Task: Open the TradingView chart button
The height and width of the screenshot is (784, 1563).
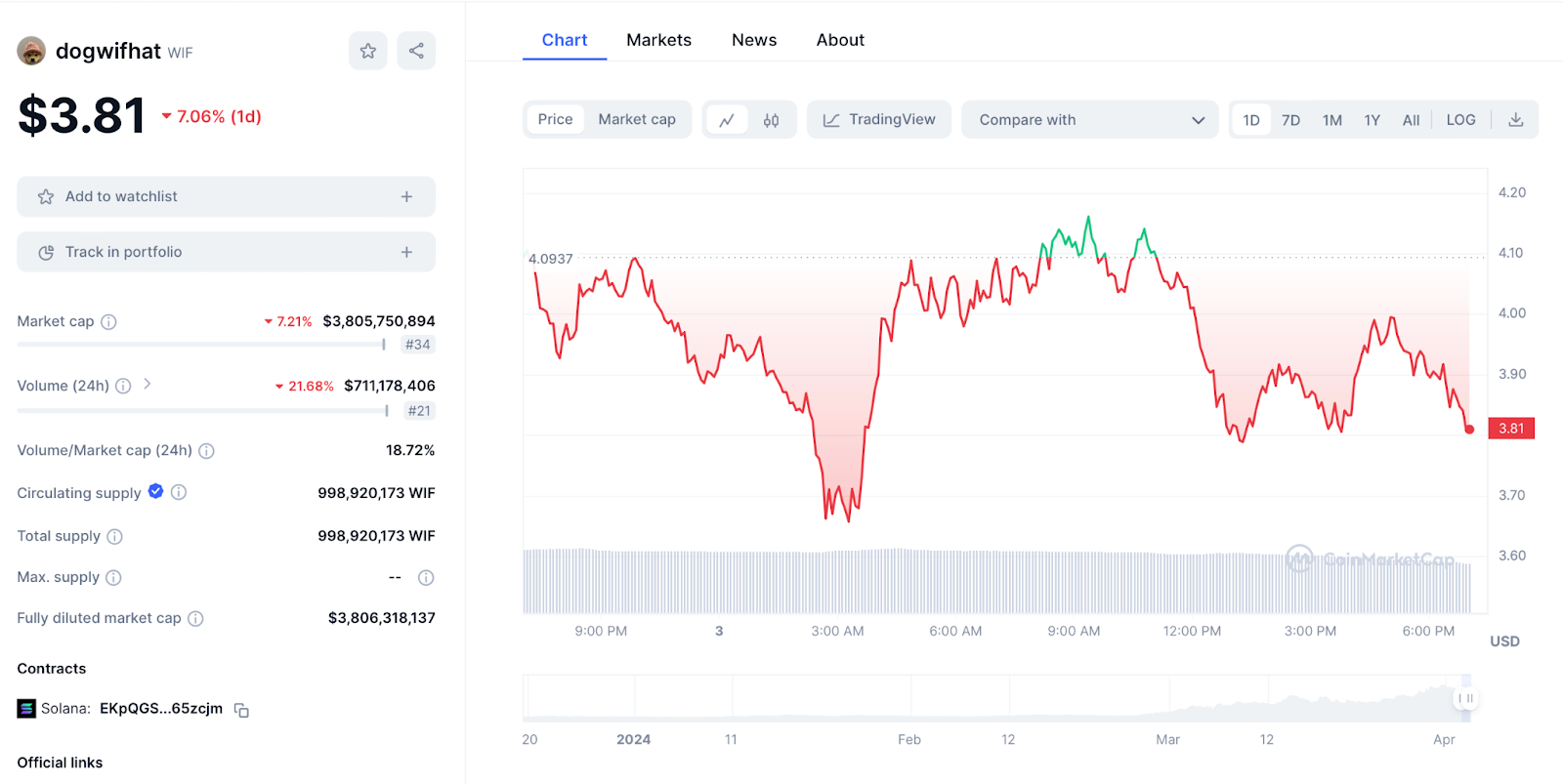Action: 879,120
